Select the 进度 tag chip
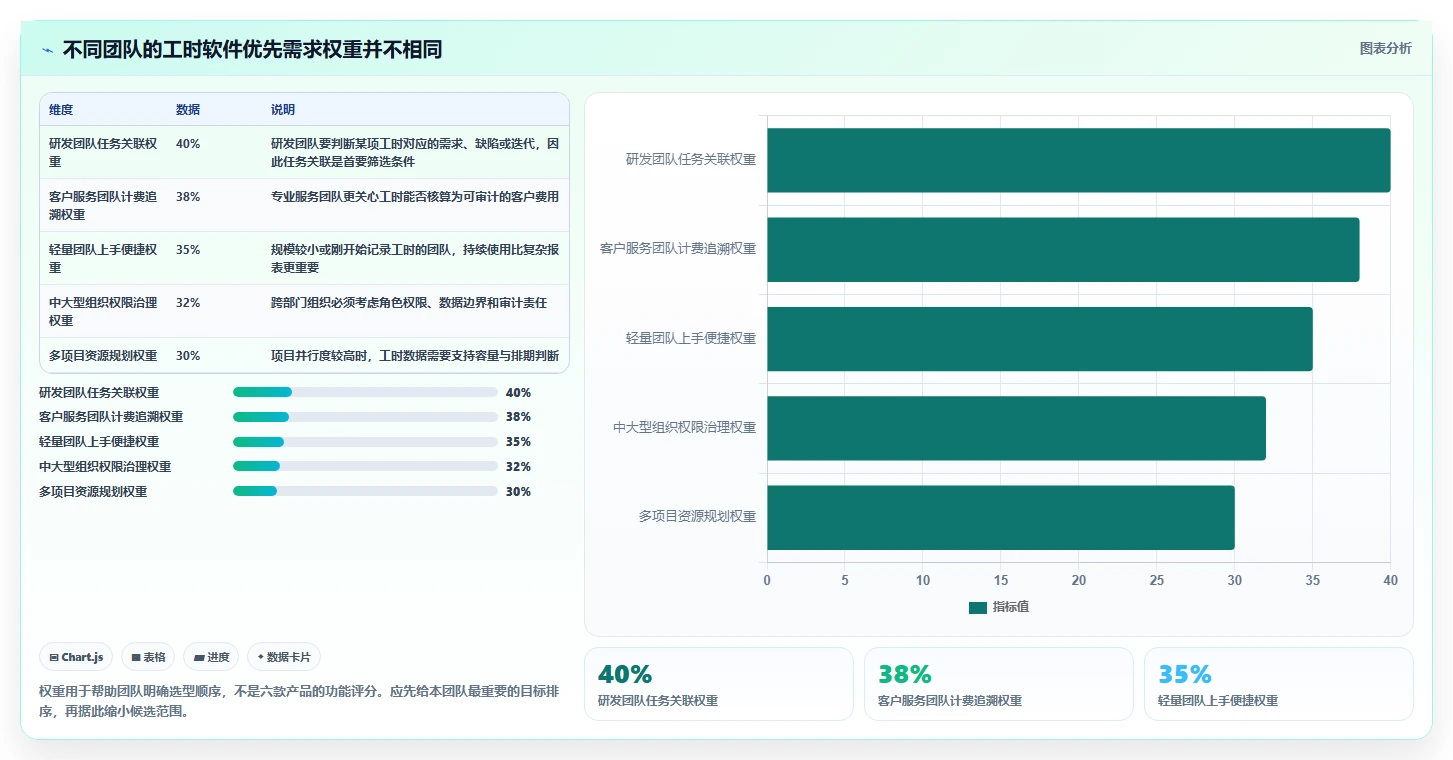This screenshot has height=760, width=1453. [211, 657]
